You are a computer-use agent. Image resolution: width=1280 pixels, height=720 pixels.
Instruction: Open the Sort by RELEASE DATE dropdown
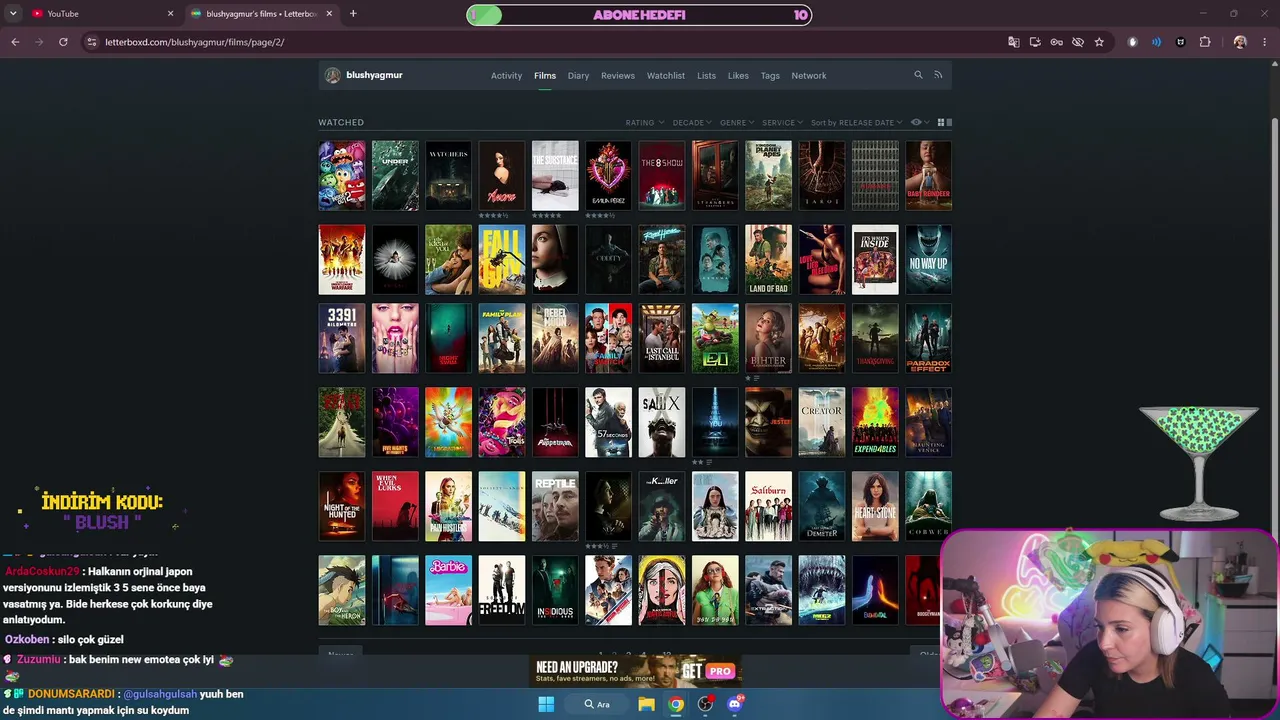point(856,123)
